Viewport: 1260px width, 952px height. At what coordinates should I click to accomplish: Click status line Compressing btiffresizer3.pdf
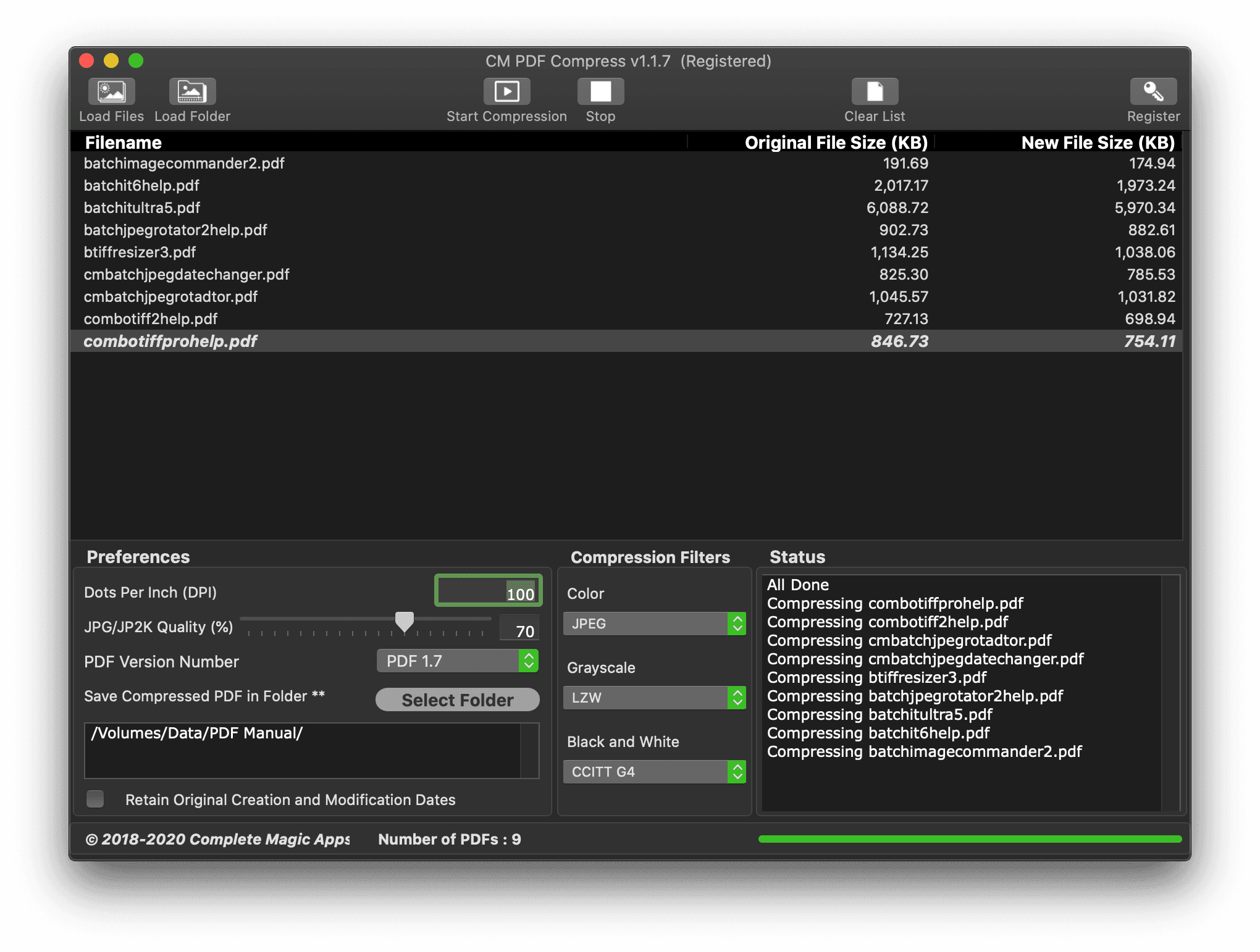click(x=876, y=677)
